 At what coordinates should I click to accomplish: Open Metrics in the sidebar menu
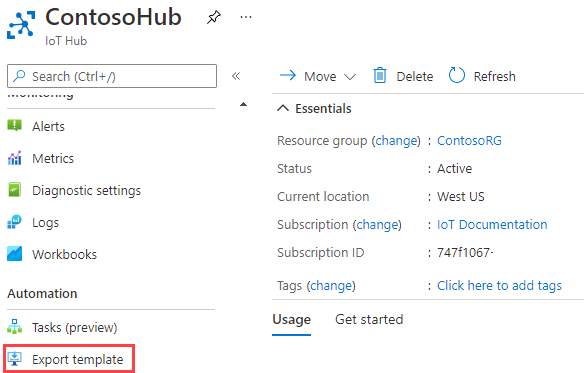(53, 158)
